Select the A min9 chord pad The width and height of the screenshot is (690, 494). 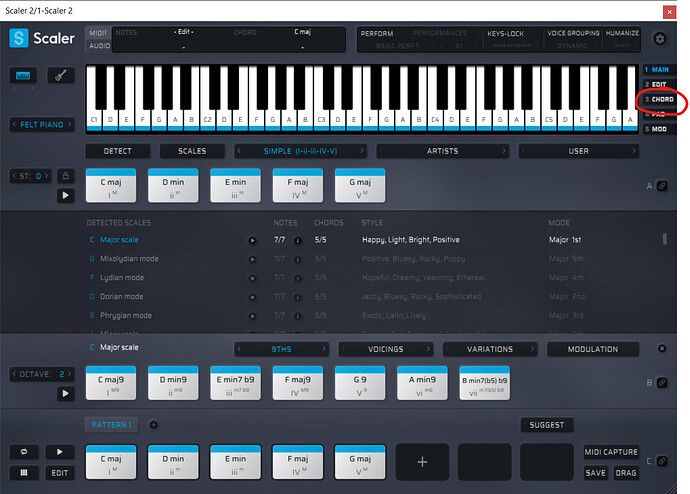(x=422, y=383)
